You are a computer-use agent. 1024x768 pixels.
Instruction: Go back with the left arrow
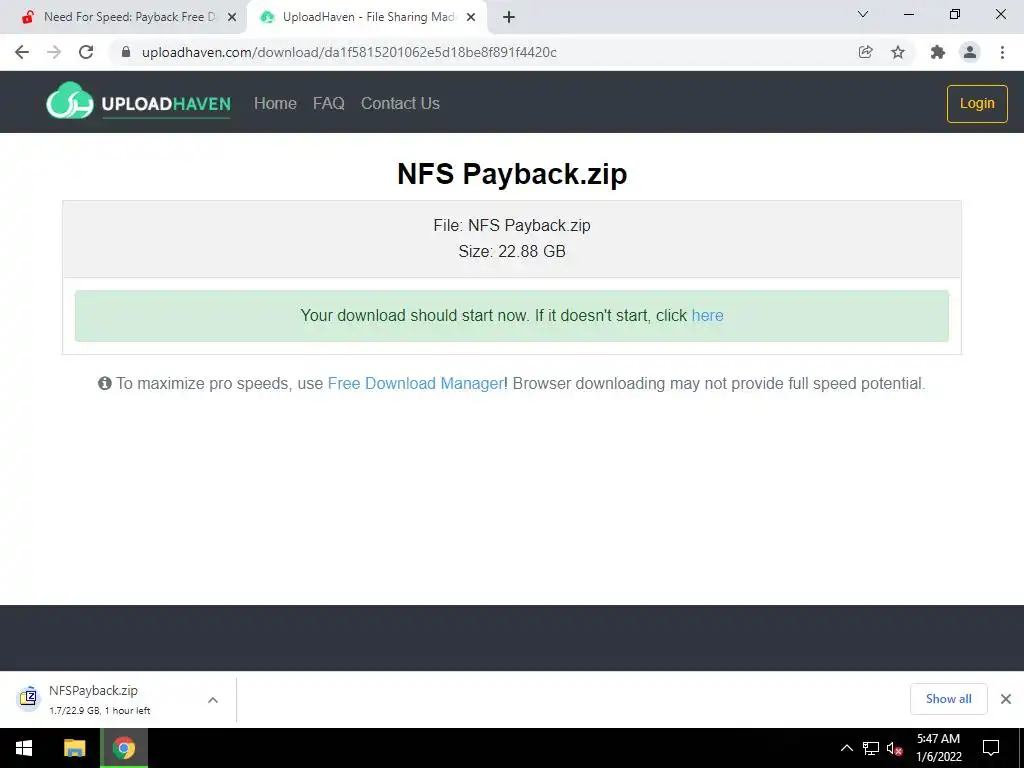[22, 52]
